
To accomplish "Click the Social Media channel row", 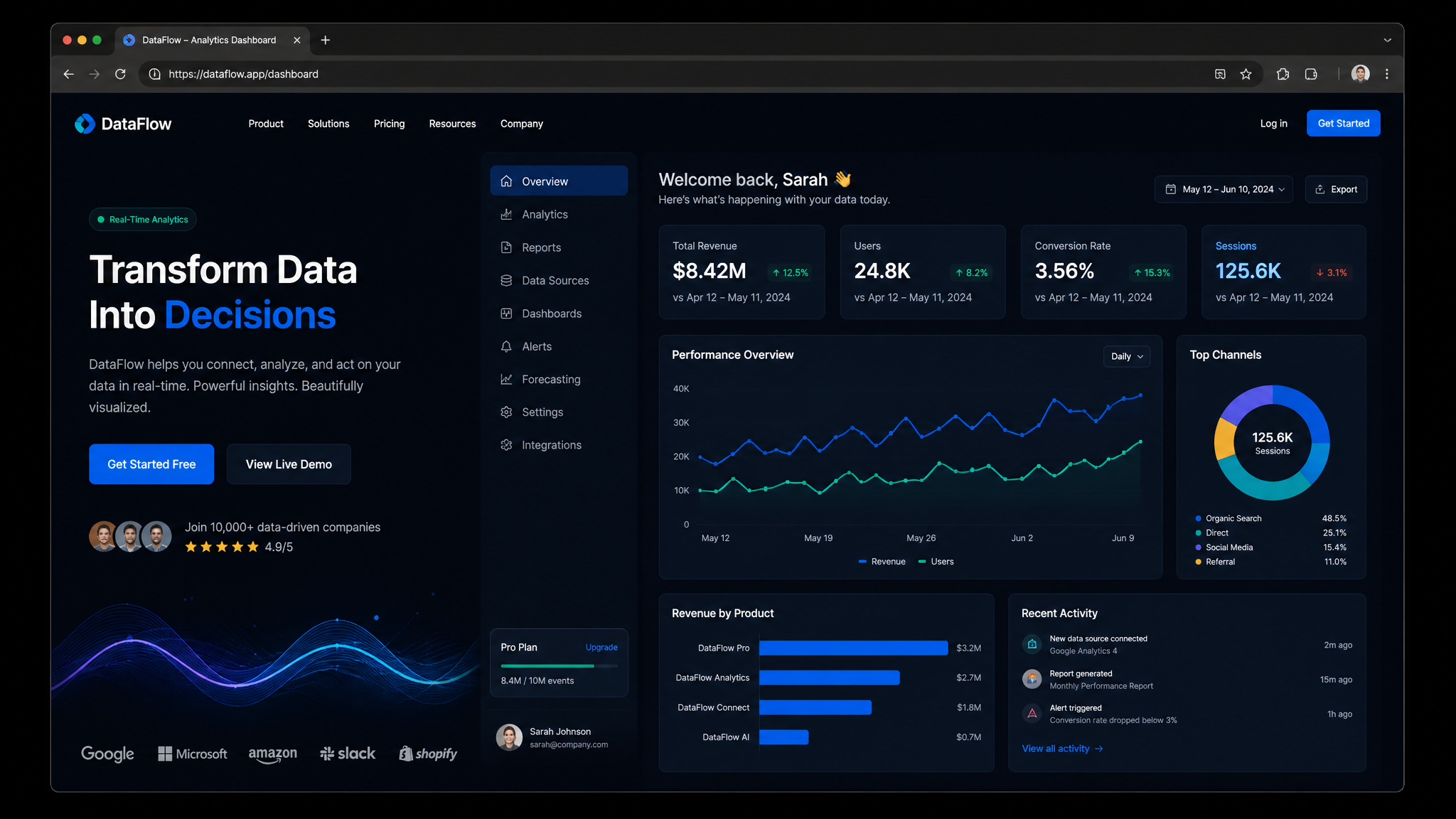I will (1270, 547).
